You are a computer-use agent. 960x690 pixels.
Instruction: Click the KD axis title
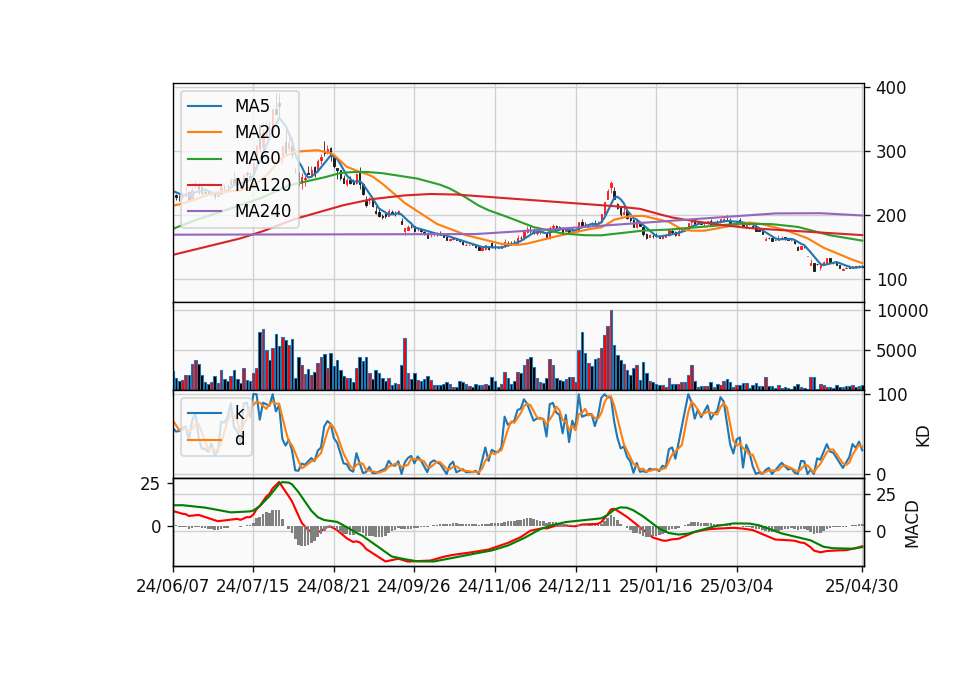point(923,436)
